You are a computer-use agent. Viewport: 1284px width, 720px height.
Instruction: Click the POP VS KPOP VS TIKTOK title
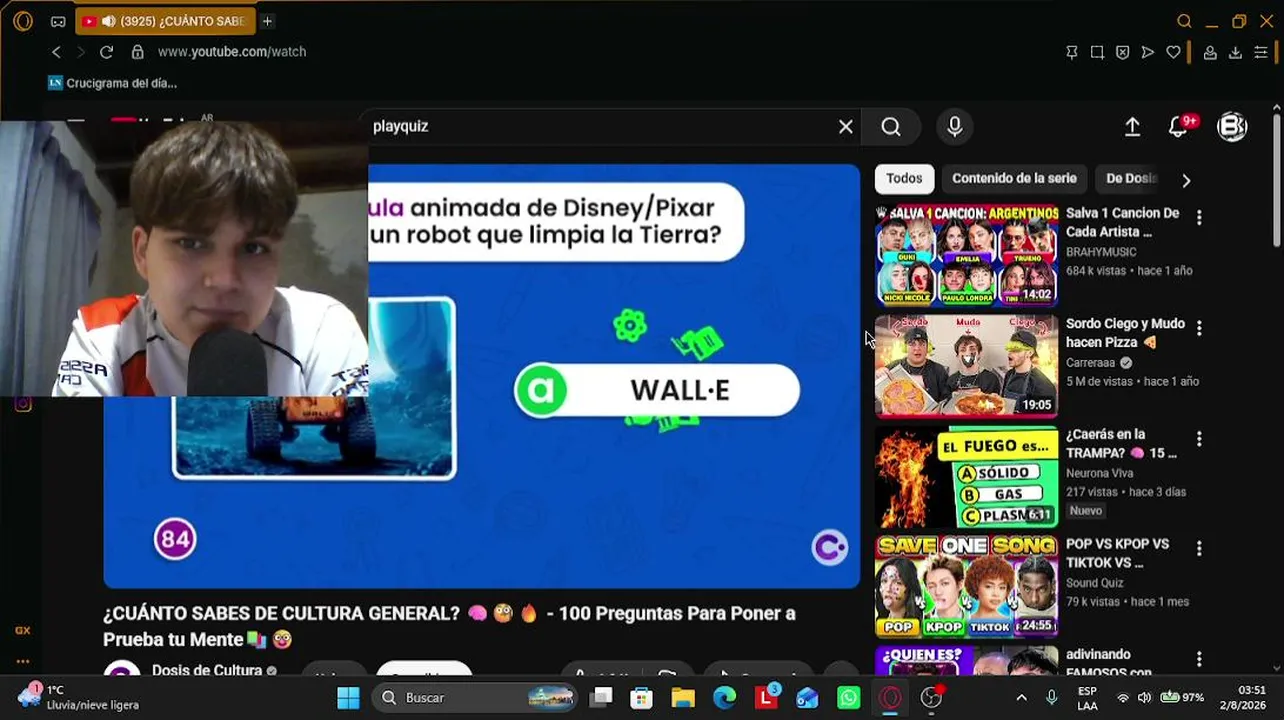(1117, 553)
